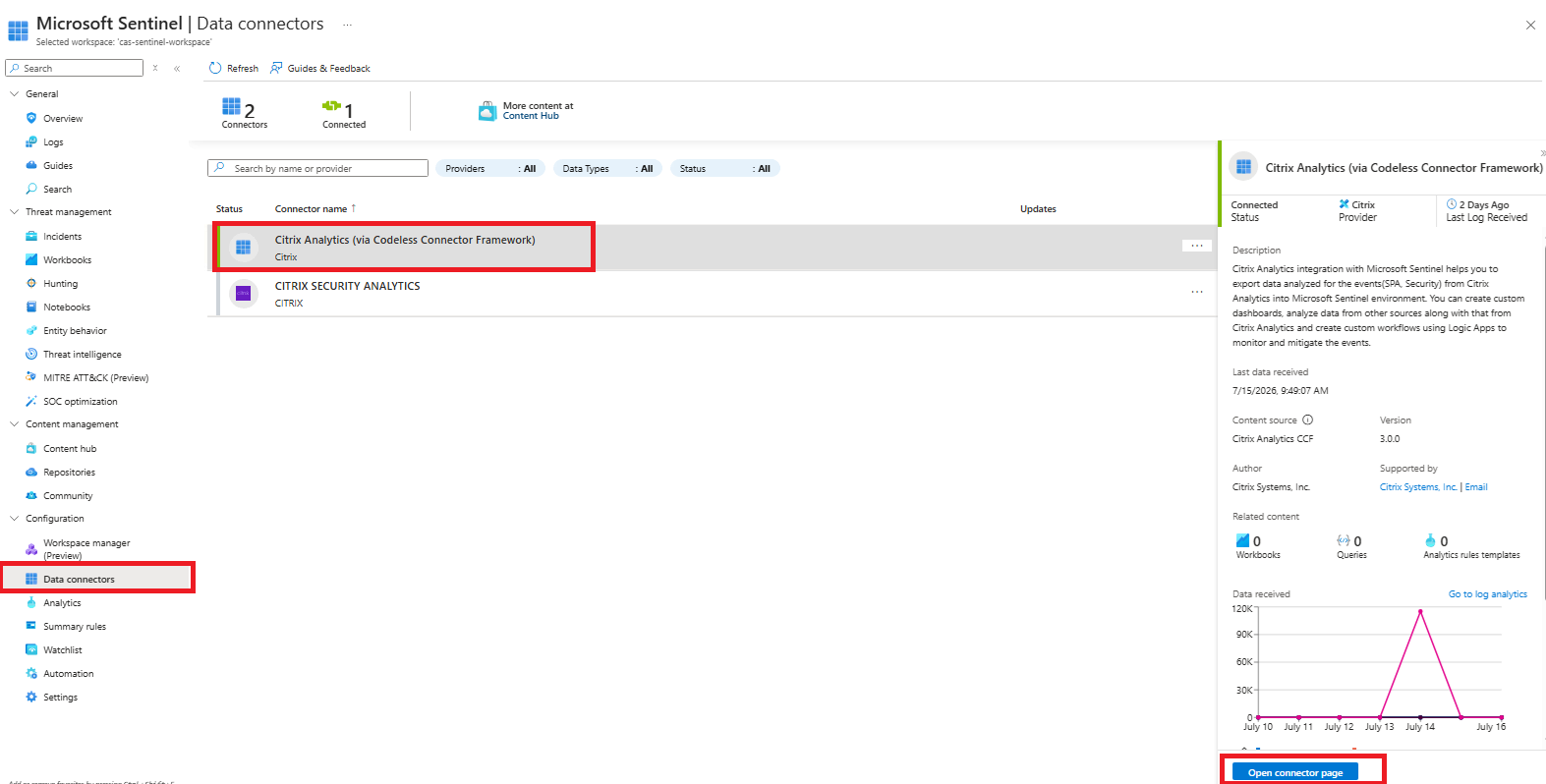Open more options for Citrix Analytics row
1546x784 pixels.
pos(1196,246)
